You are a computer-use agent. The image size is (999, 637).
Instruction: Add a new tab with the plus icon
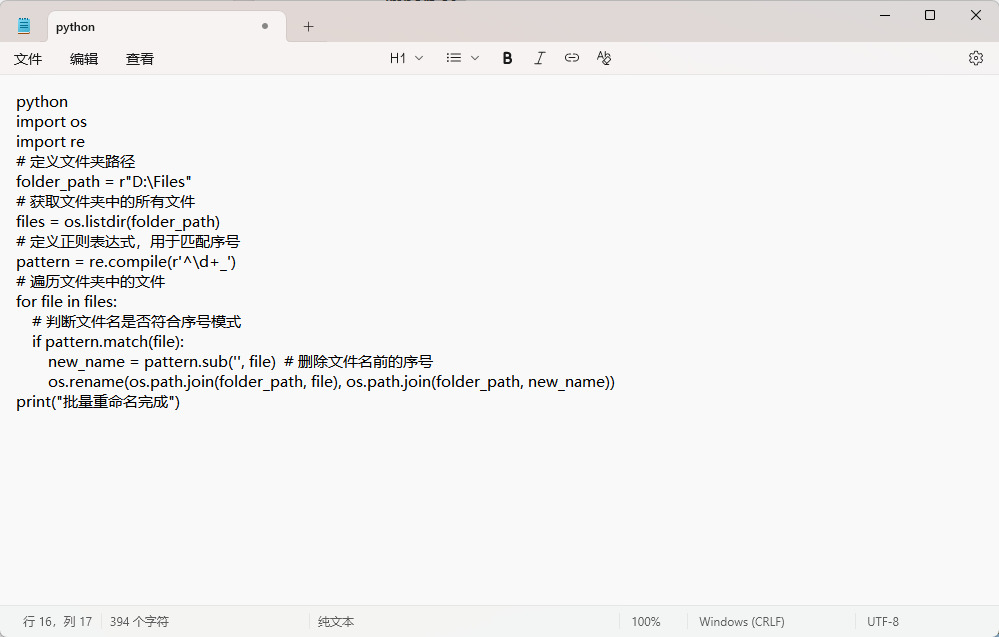click(x=308, y=27)
